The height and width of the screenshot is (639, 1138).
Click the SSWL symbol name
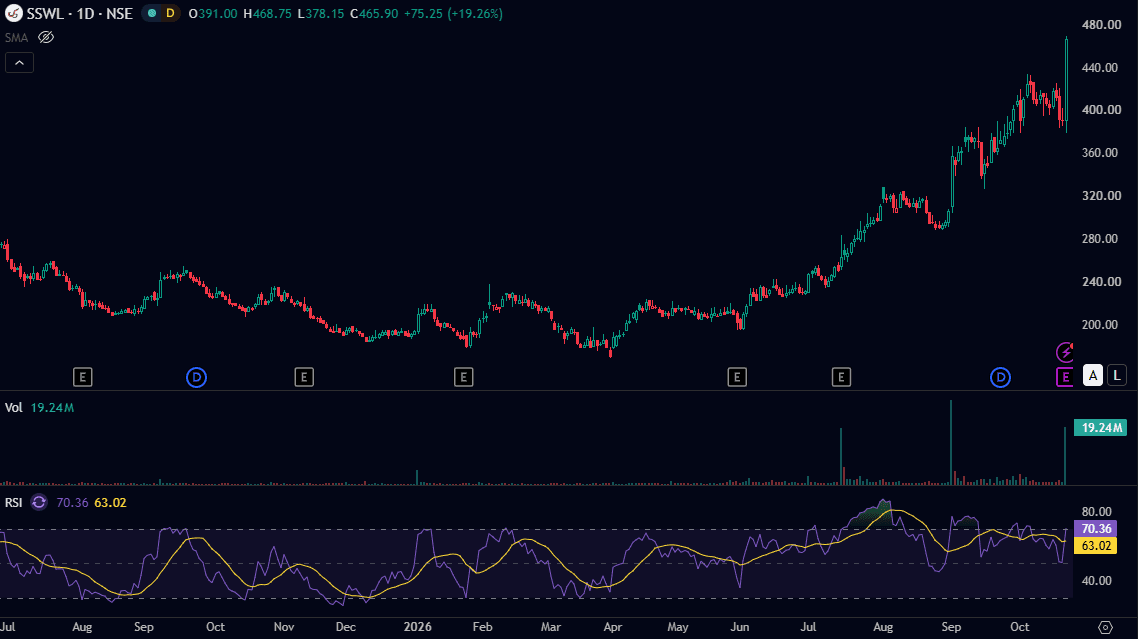tap(45, 14)
